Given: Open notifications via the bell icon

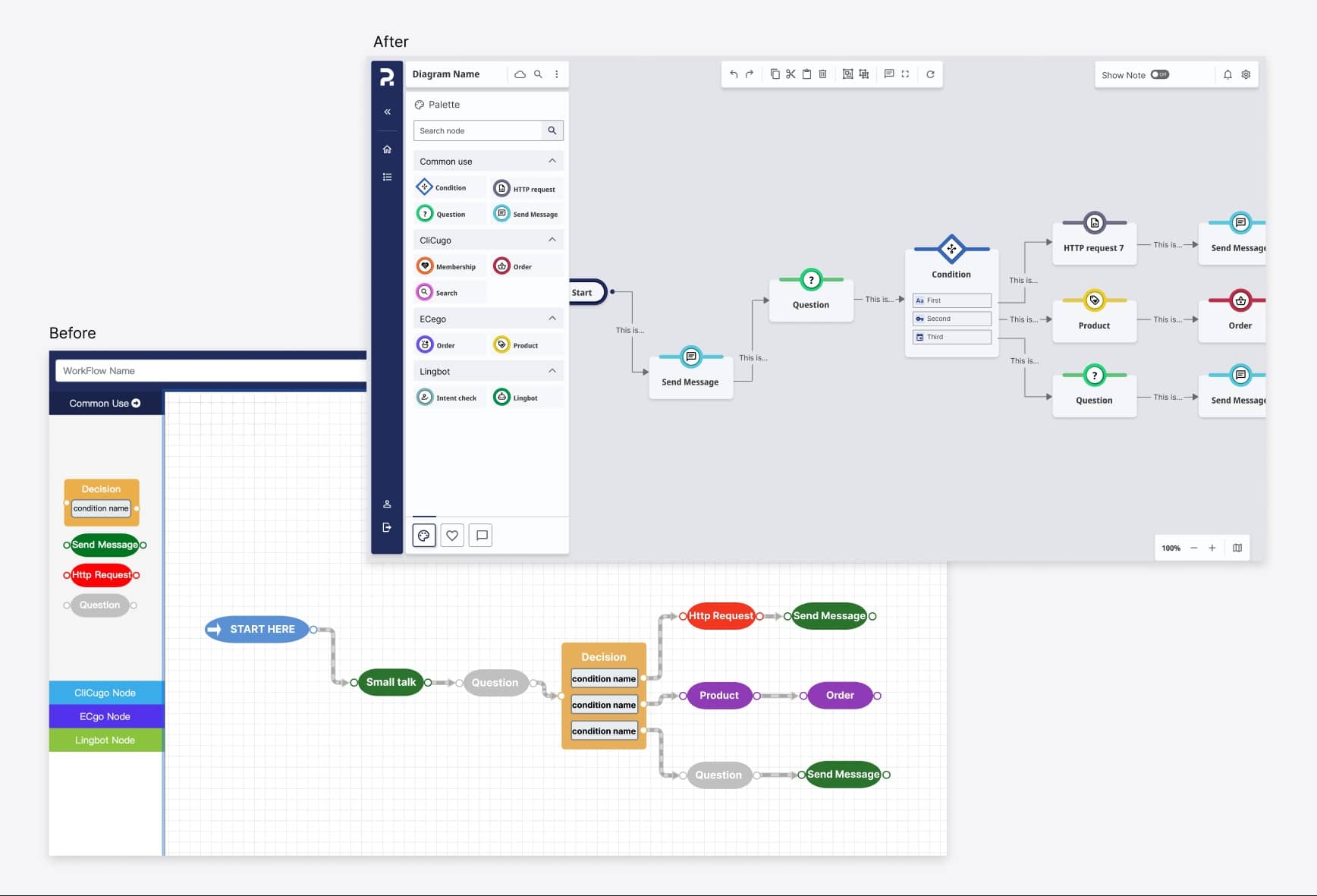Looking at the screenshot, I should click(1227, 74).
